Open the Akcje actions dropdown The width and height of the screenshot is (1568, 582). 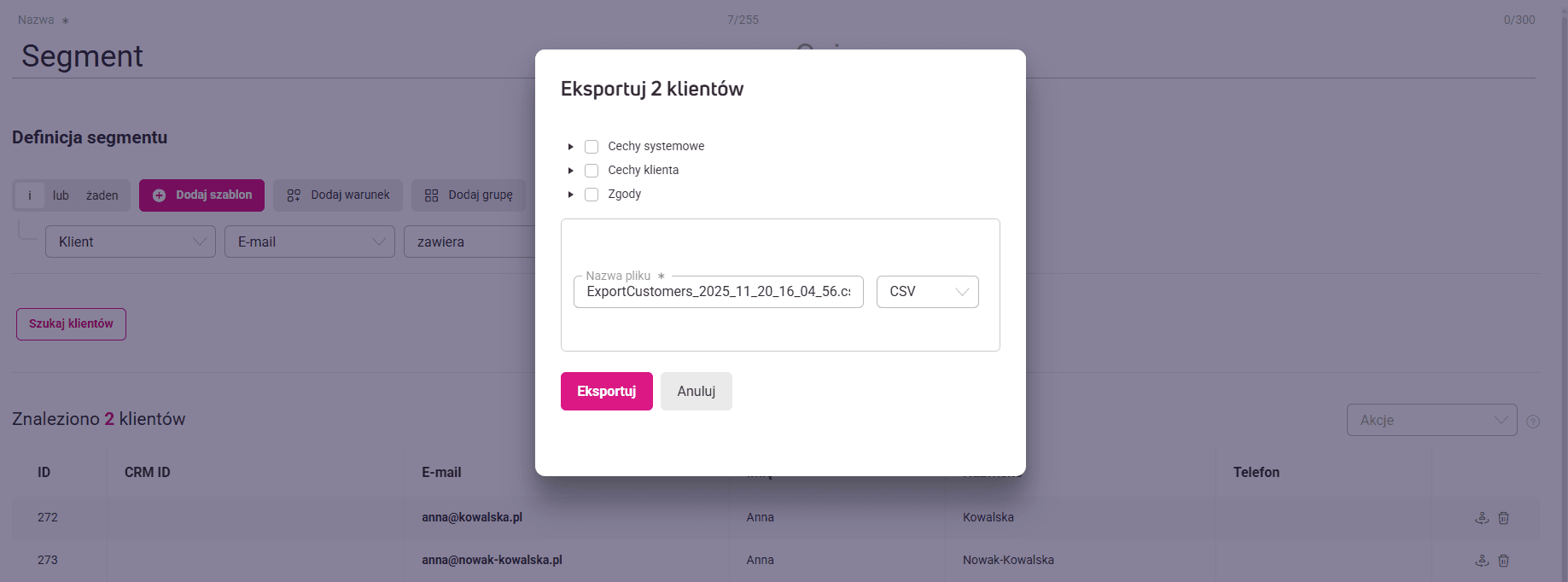click(1431, 420)
